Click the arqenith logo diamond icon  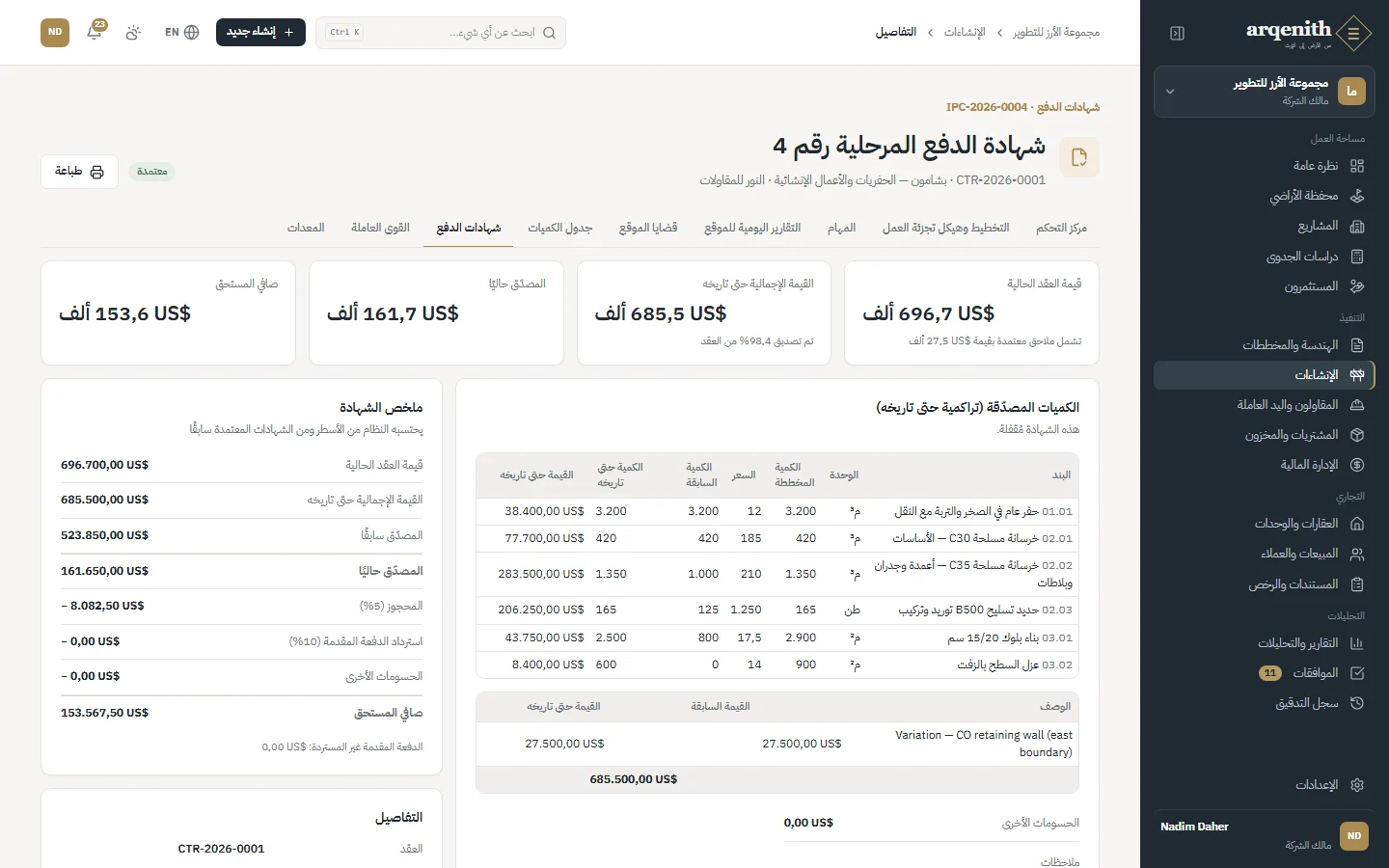click(x=1354, y=33)
